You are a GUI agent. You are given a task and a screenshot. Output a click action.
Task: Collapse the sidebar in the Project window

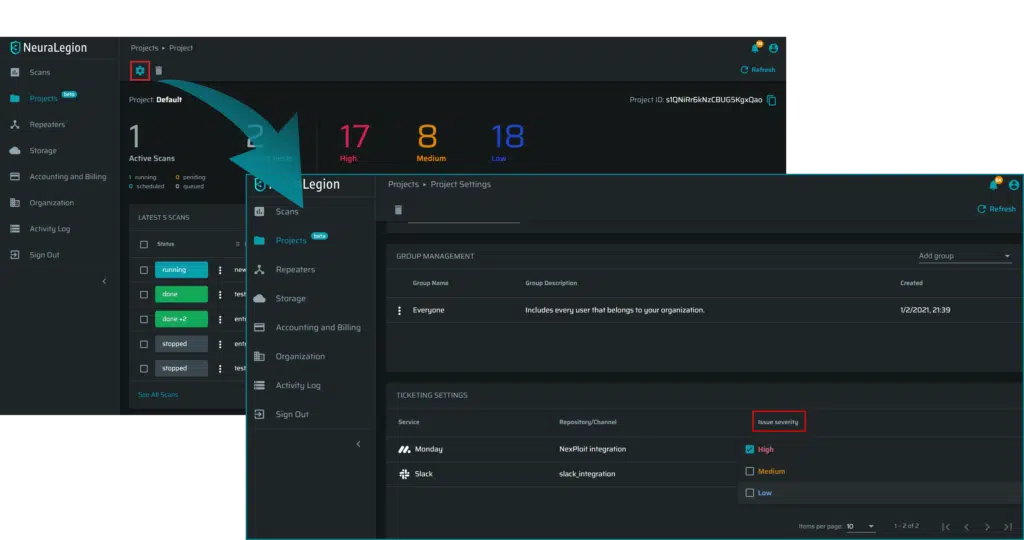pos(104,281)
